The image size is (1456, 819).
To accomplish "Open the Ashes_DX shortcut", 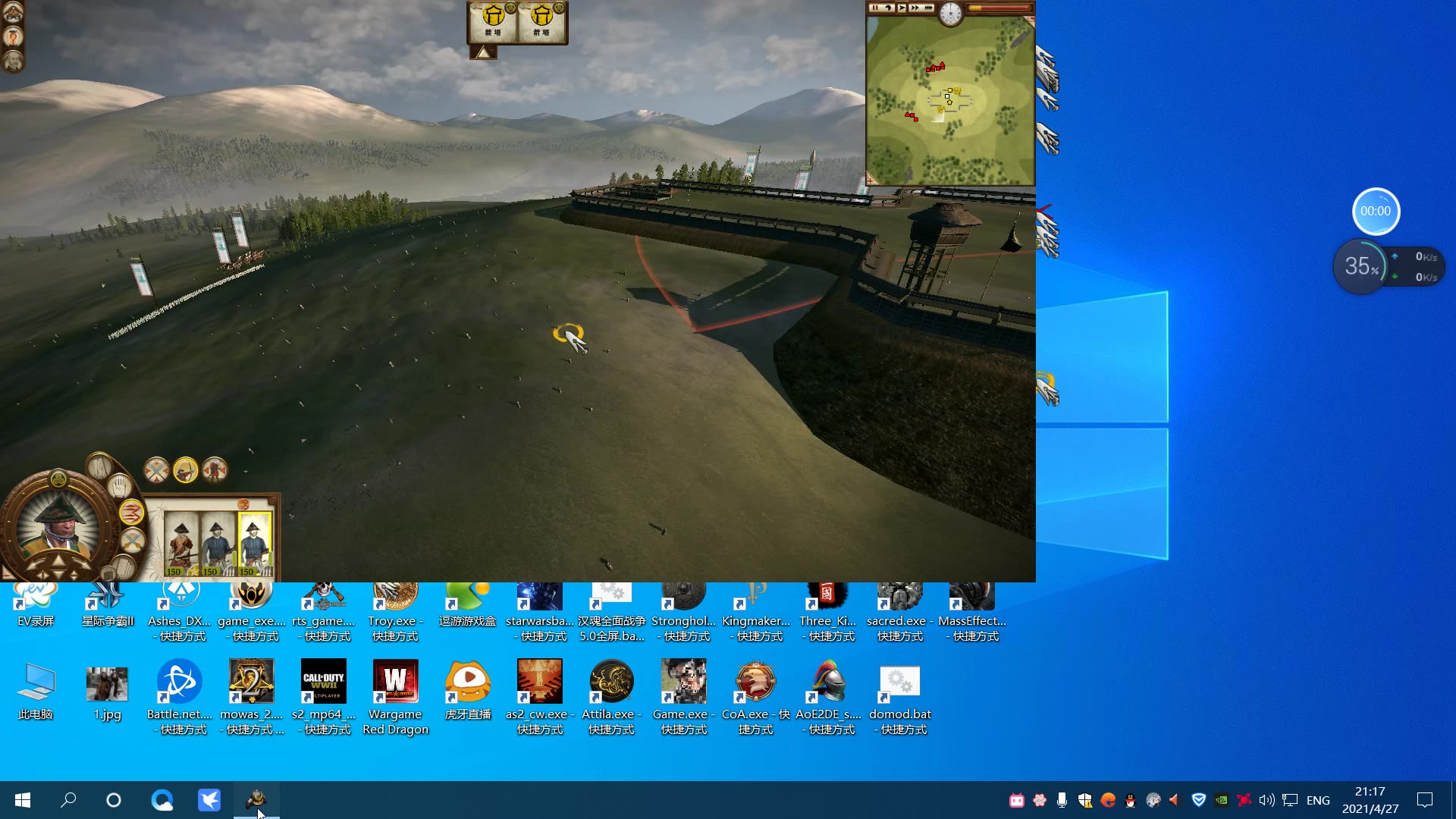I will point(180,613).
